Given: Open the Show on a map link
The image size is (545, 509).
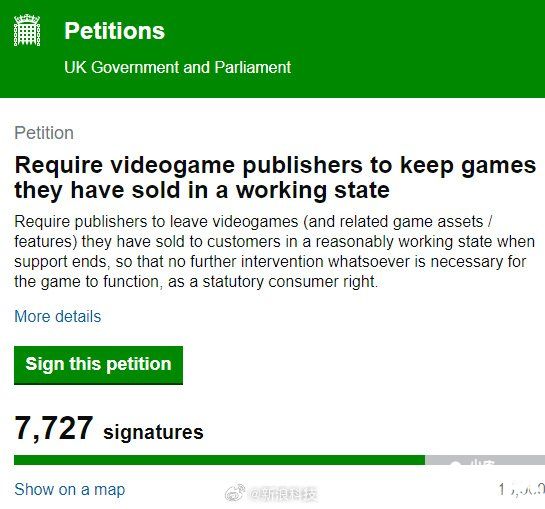Looking at the screenshot, I should point(70,490).
